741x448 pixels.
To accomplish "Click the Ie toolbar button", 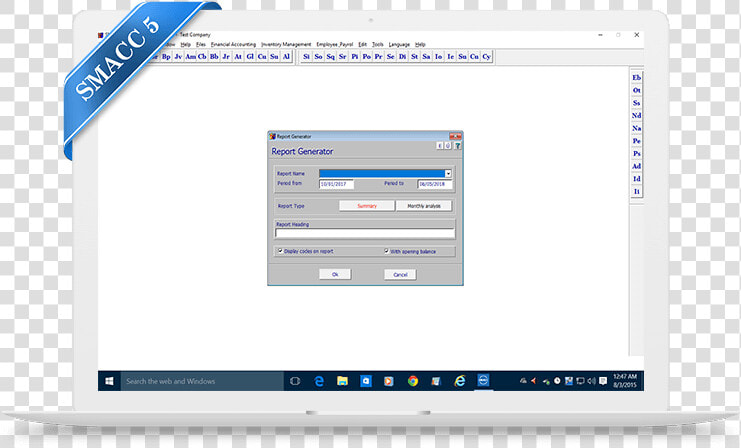I will (x=450, y=57).
